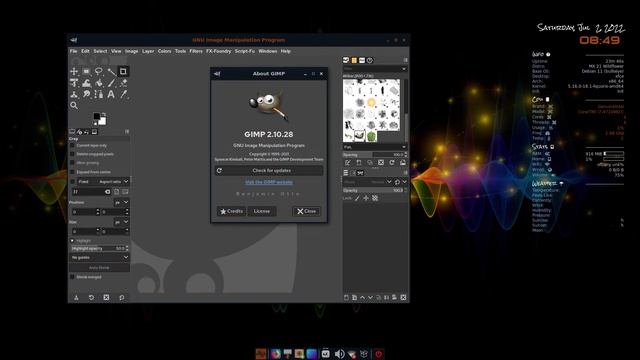Screen dimensions: 640x360
Task: Select the Text tool
Action: pos(111,94)
